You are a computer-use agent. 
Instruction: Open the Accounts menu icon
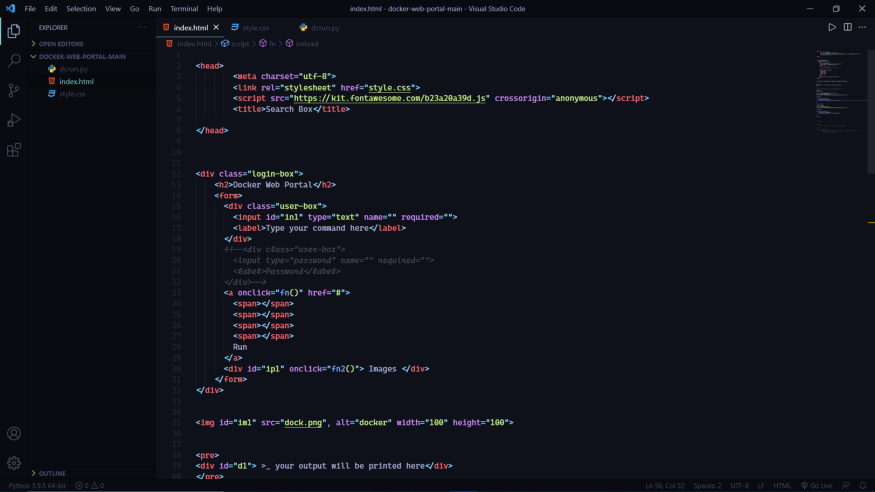[x=14, y=433]
